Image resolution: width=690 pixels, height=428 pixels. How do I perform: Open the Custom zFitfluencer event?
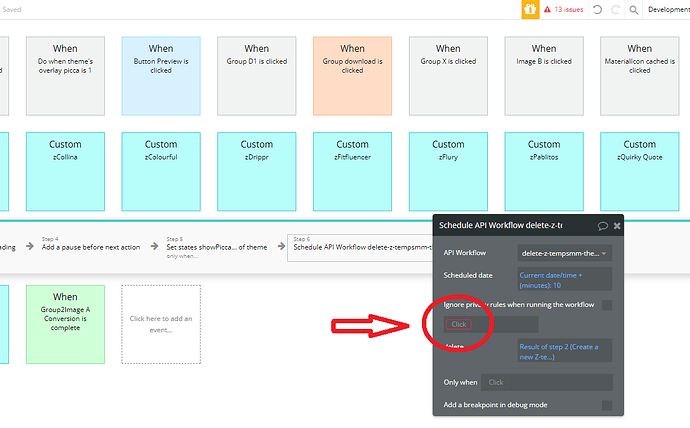352,172
